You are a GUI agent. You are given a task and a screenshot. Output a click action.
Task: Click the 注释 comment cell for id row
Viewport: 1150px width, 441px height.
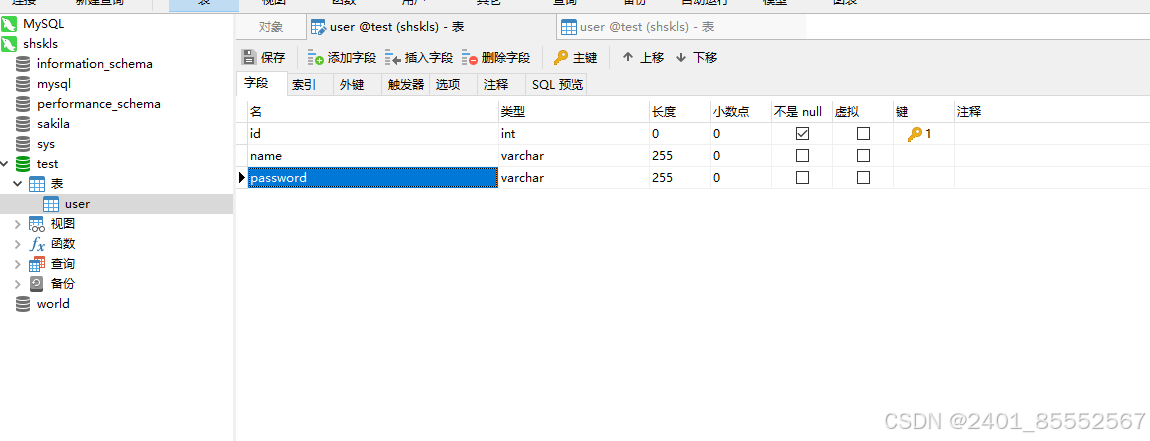(x=1051, y=134)
